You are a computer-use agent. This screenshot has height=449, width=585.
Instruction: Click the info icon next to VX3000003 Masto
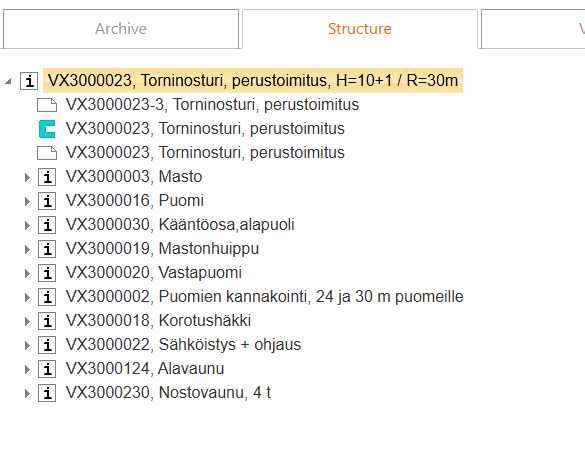pos(47,177)
